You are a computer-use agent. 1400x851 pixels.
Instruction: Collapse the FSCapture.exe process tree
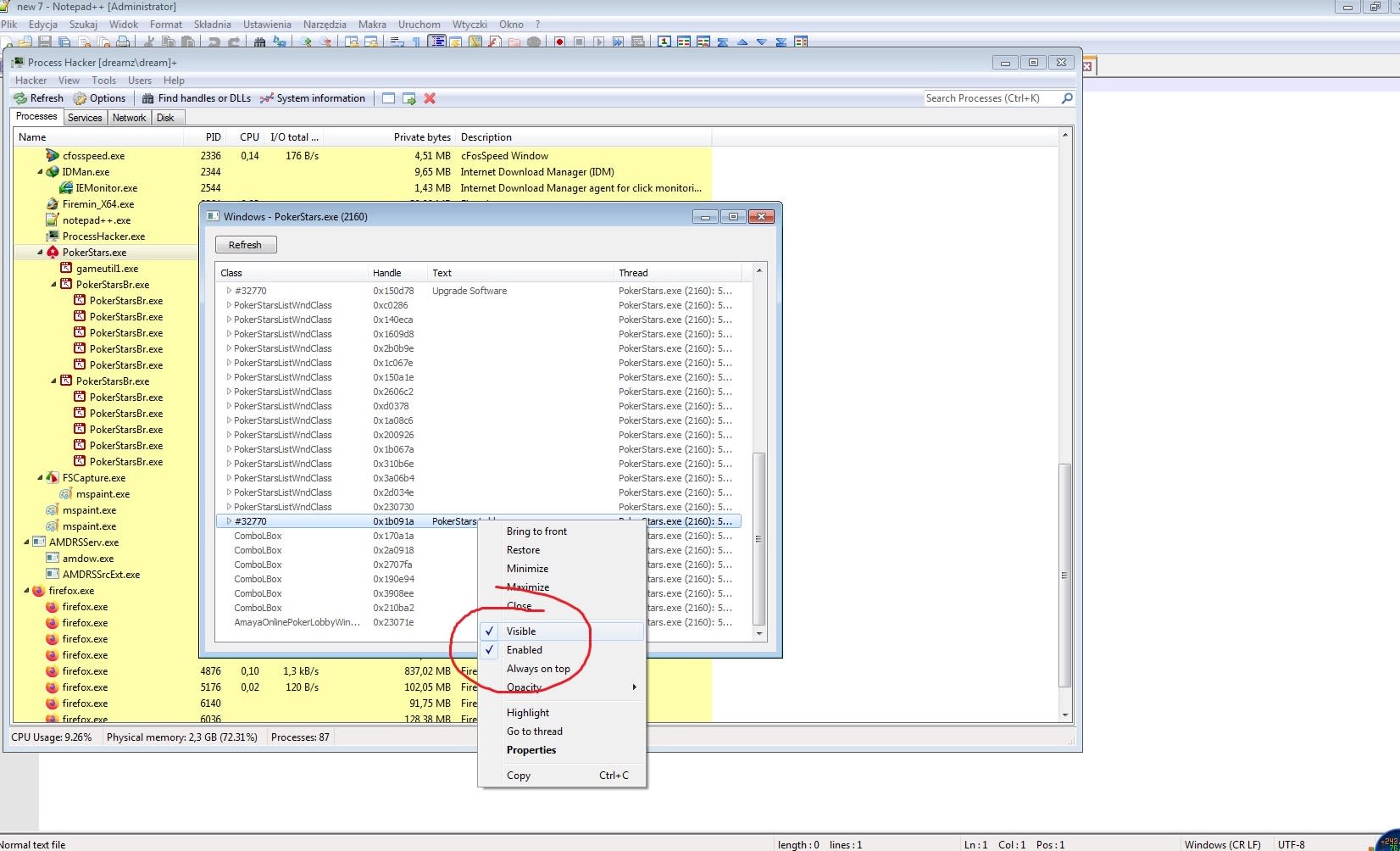(40, 478)
